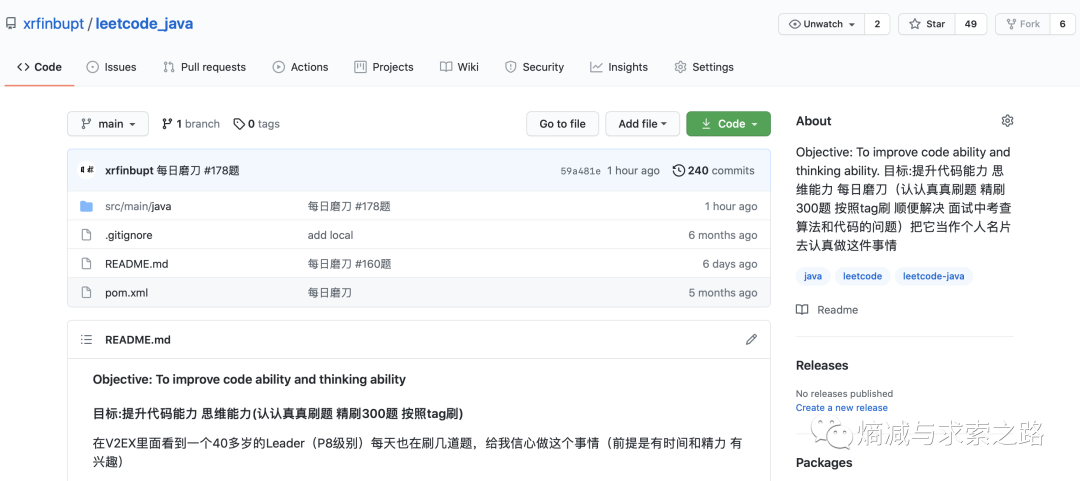Click the watchers count 2
1080x481 pixels.
pyautogui.click(x=877, y=24)
